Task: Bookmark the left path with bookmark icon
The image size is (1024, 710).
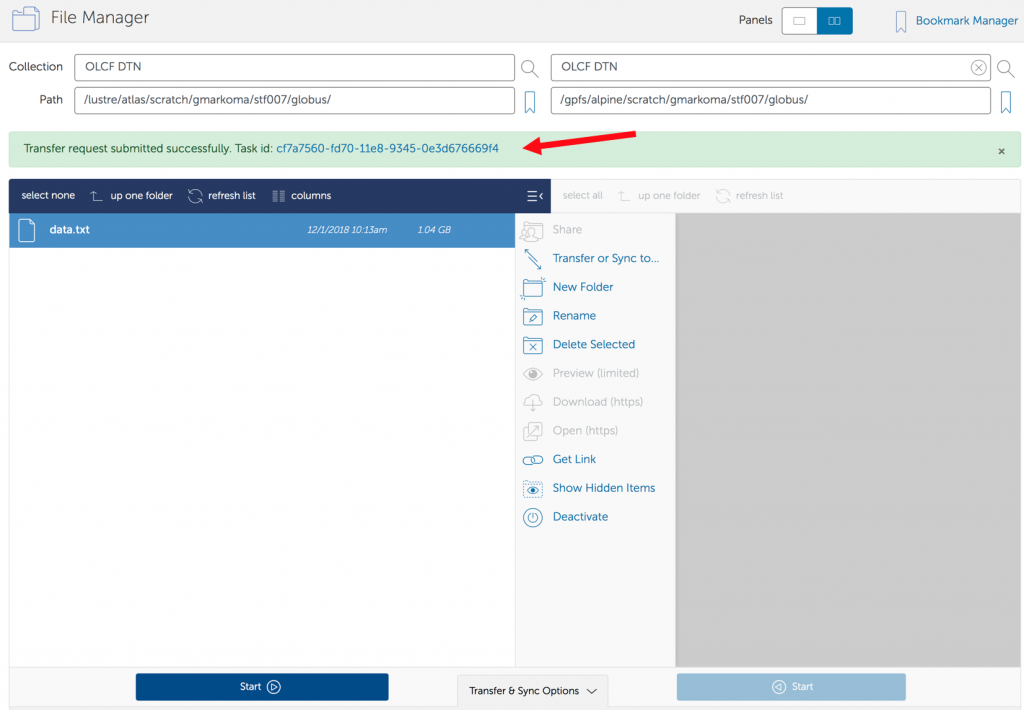Action: pos(530,101)
